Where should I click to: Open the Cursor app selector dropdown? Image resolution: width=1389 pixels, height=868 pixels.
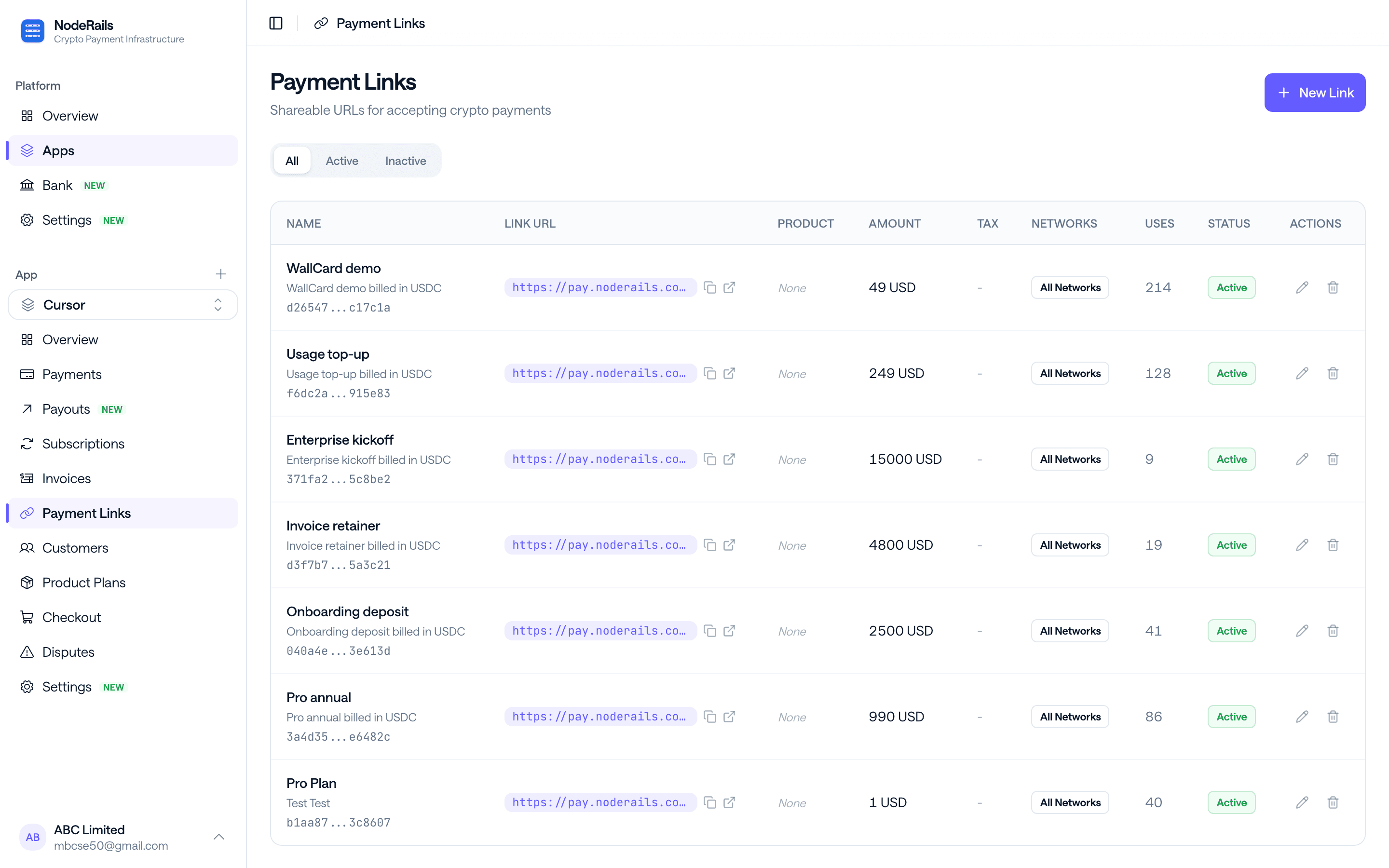coord(123,305)
